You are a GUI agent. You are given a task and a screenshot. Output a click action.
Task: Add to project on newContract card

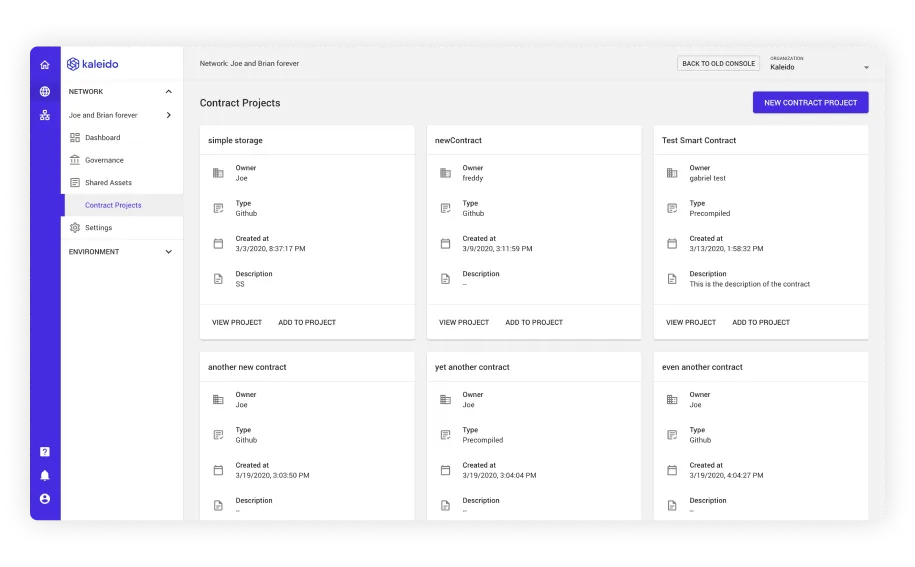tap(534, 323)
